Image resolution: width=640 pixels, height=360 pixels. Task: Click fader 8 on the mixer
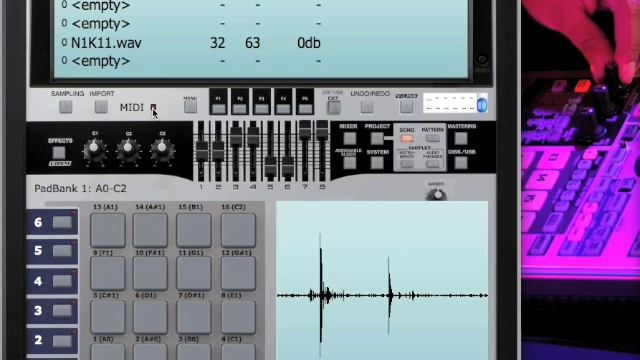pyautogui.click(x=322, y=130)
